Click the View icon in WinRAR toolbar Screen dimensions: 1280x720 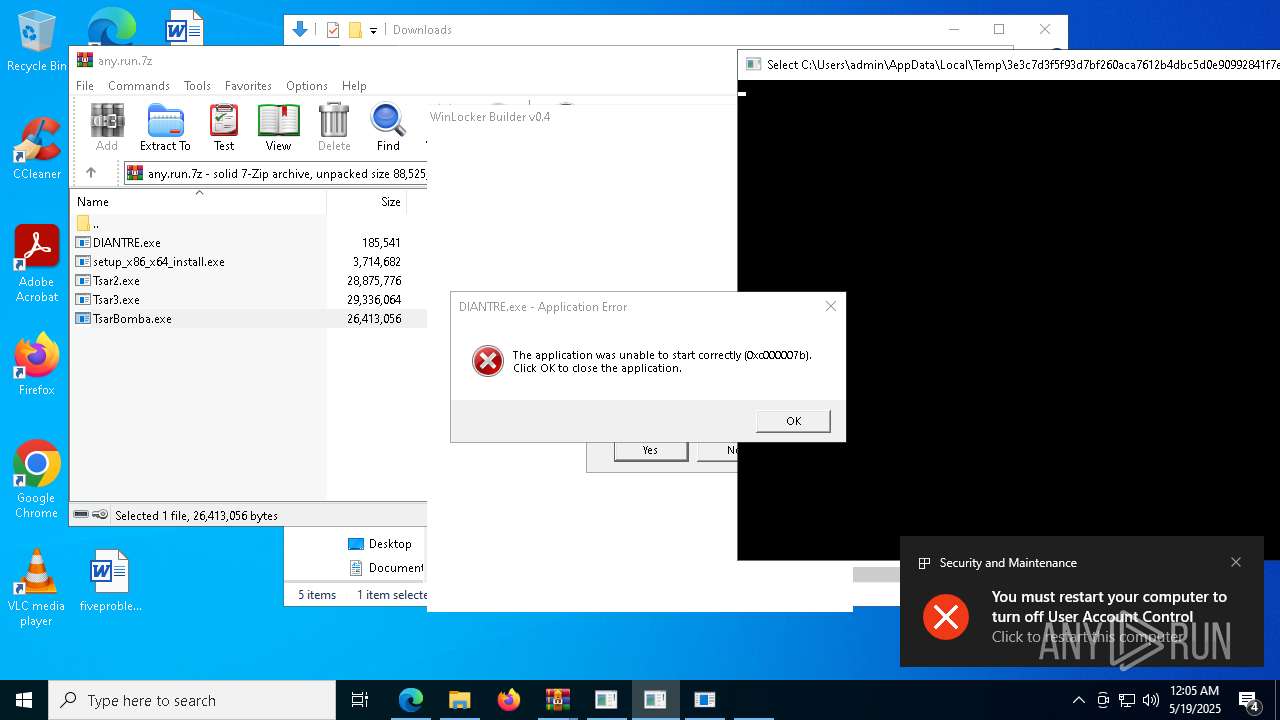click(278, 127)
